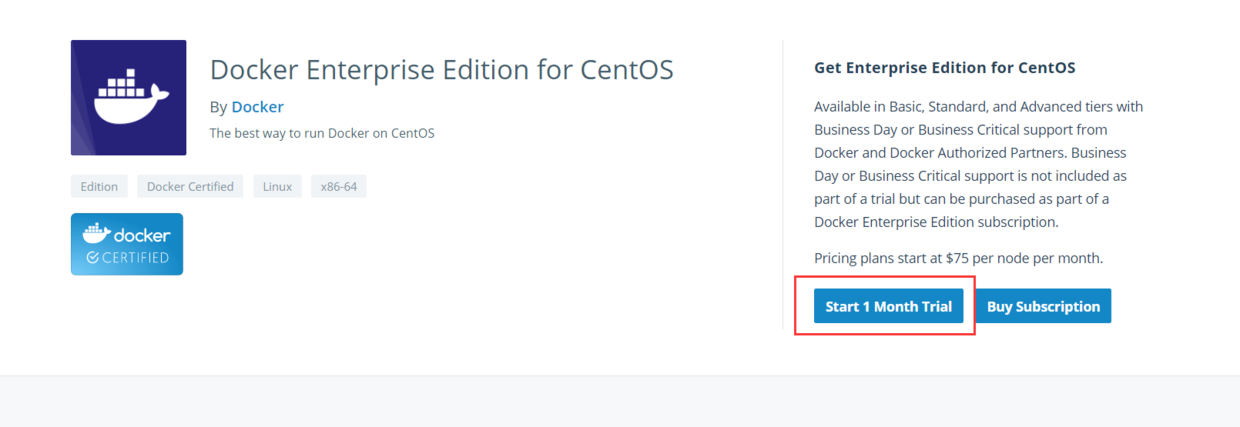Click the Linux tag chip
Screen dimensions: 1240x427
278,187
